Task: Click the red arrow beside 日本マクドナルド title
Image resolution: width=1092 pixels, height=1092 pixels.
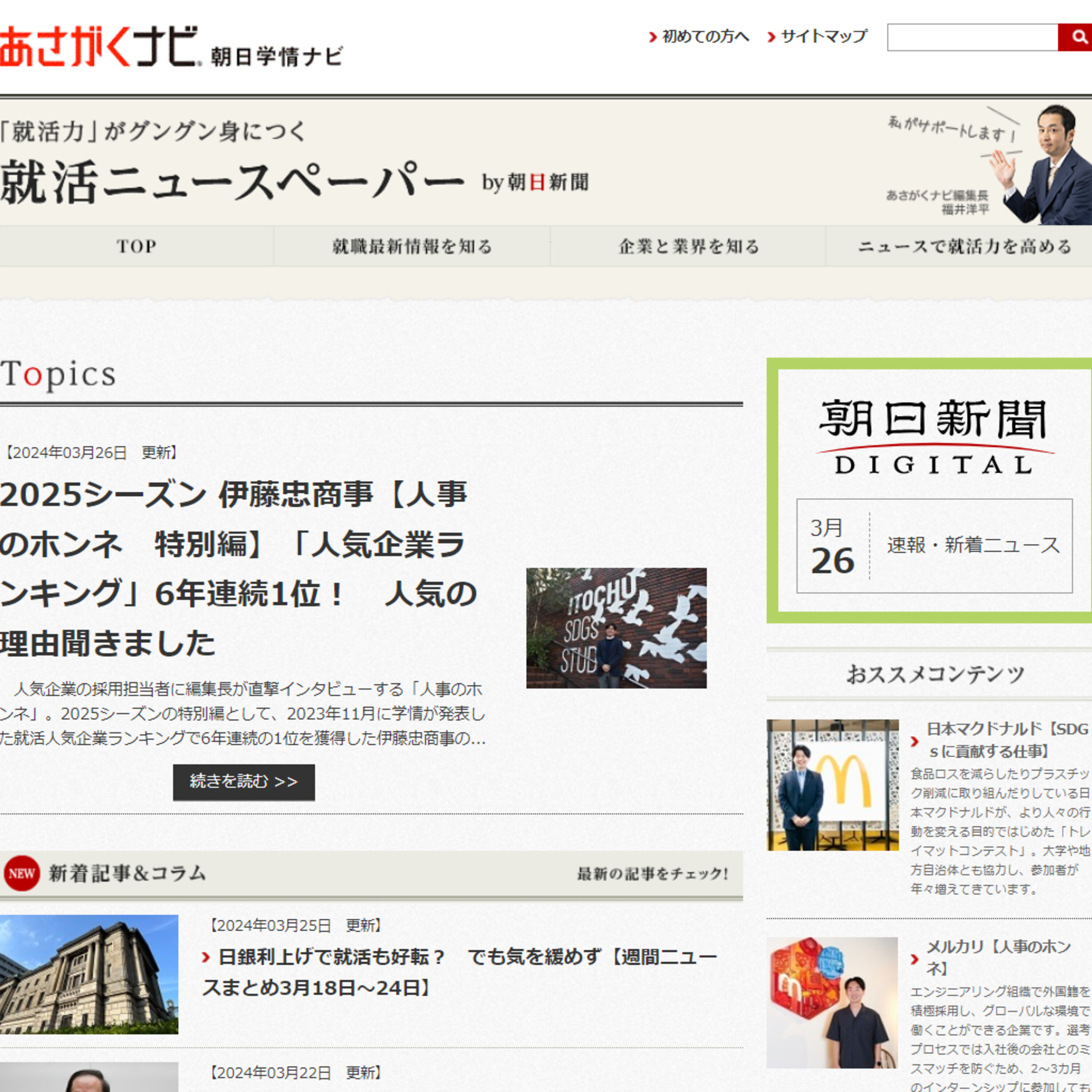Action: point(915,741)
